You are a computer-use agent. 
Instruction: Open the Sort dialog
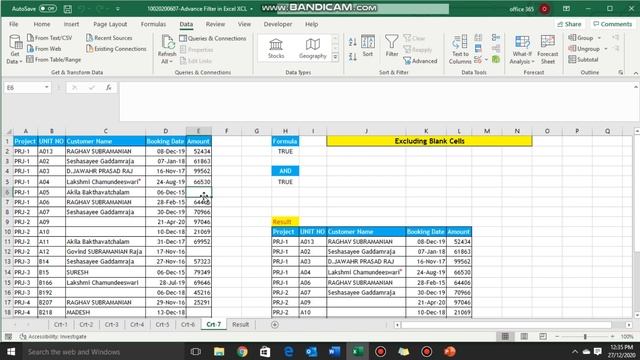pos(368,46)
